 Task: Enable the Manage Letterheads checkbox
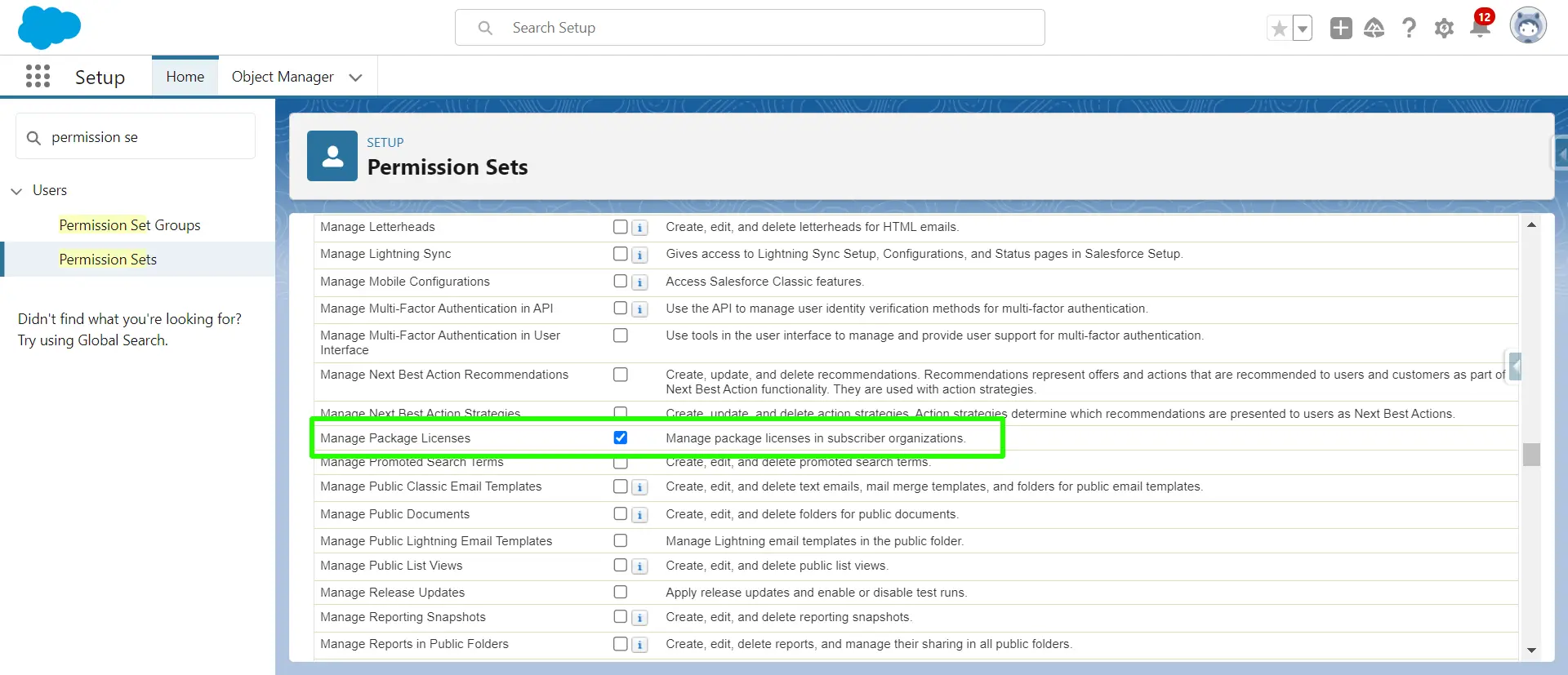tap(621, 227)
